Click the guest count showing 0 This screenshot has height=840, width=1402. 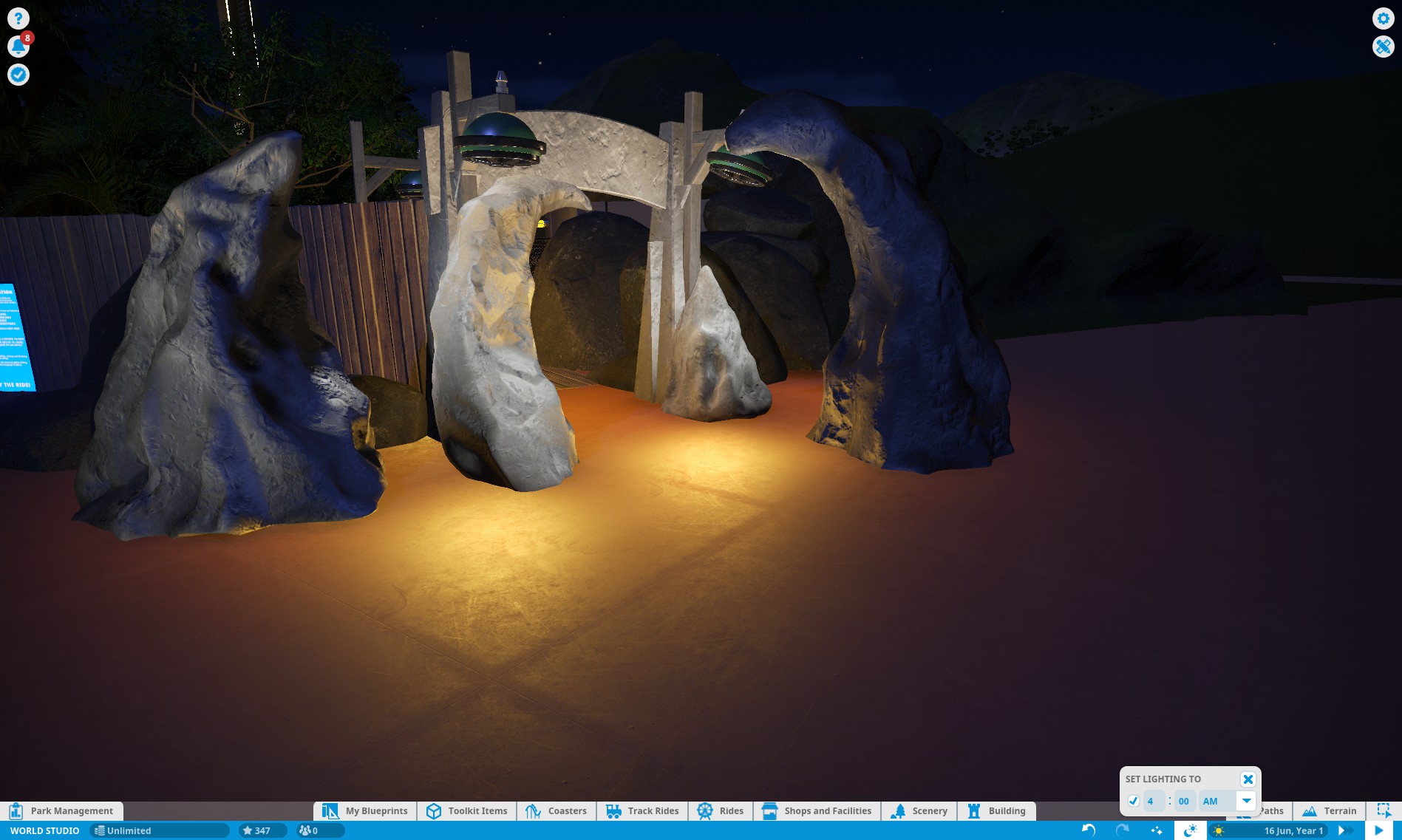(x=319, y=831)
